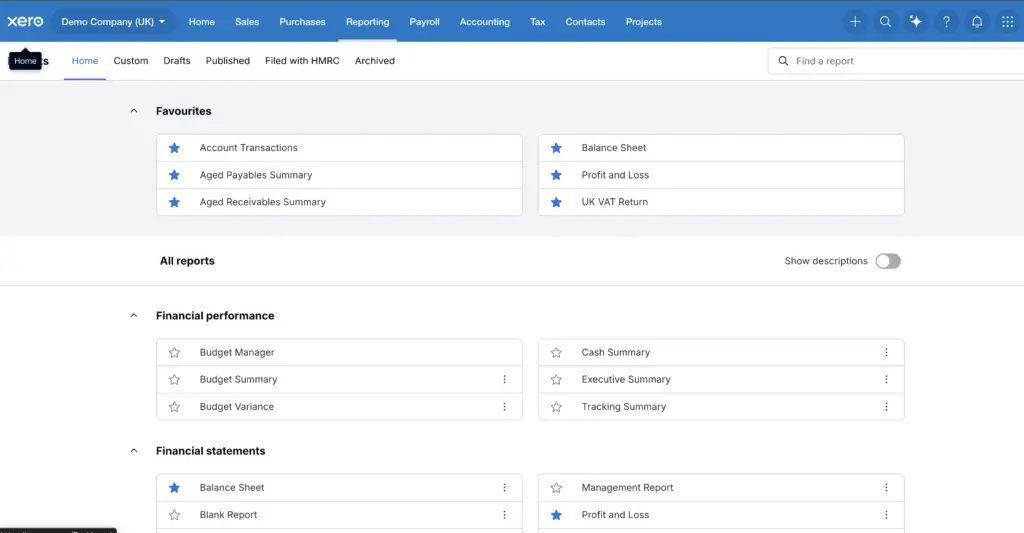
Task: Open Account Transactions report
Action: point(249,148)
